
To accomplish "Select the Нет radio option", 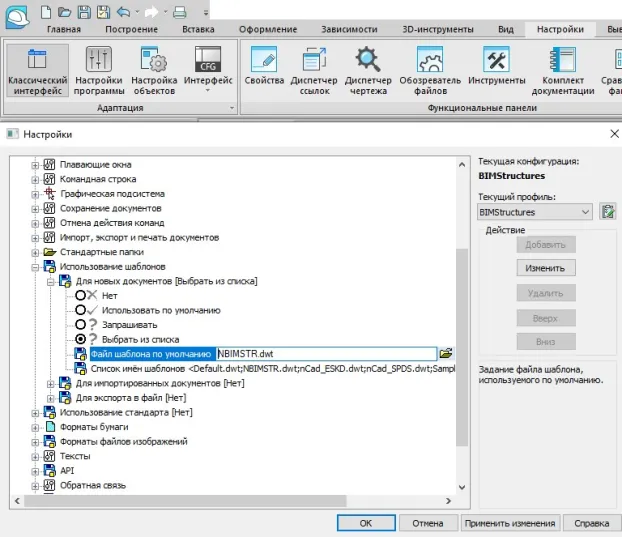I will coord(81,295).
